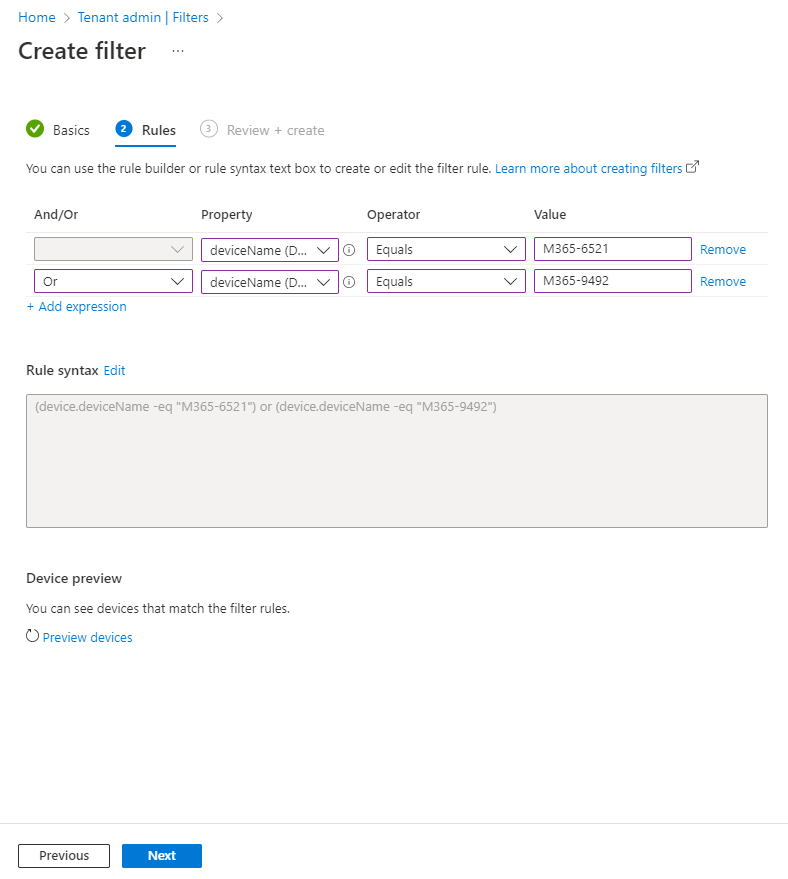
Task: Click the refresh icon next to Preview devices
Action: (32, 637)
